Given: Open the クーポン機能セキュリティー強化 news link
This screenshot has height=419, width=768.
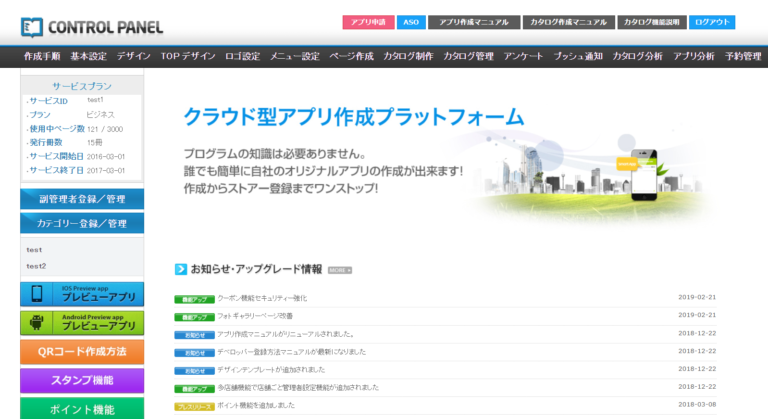Looking at the screenshot, I should (262, 298).
